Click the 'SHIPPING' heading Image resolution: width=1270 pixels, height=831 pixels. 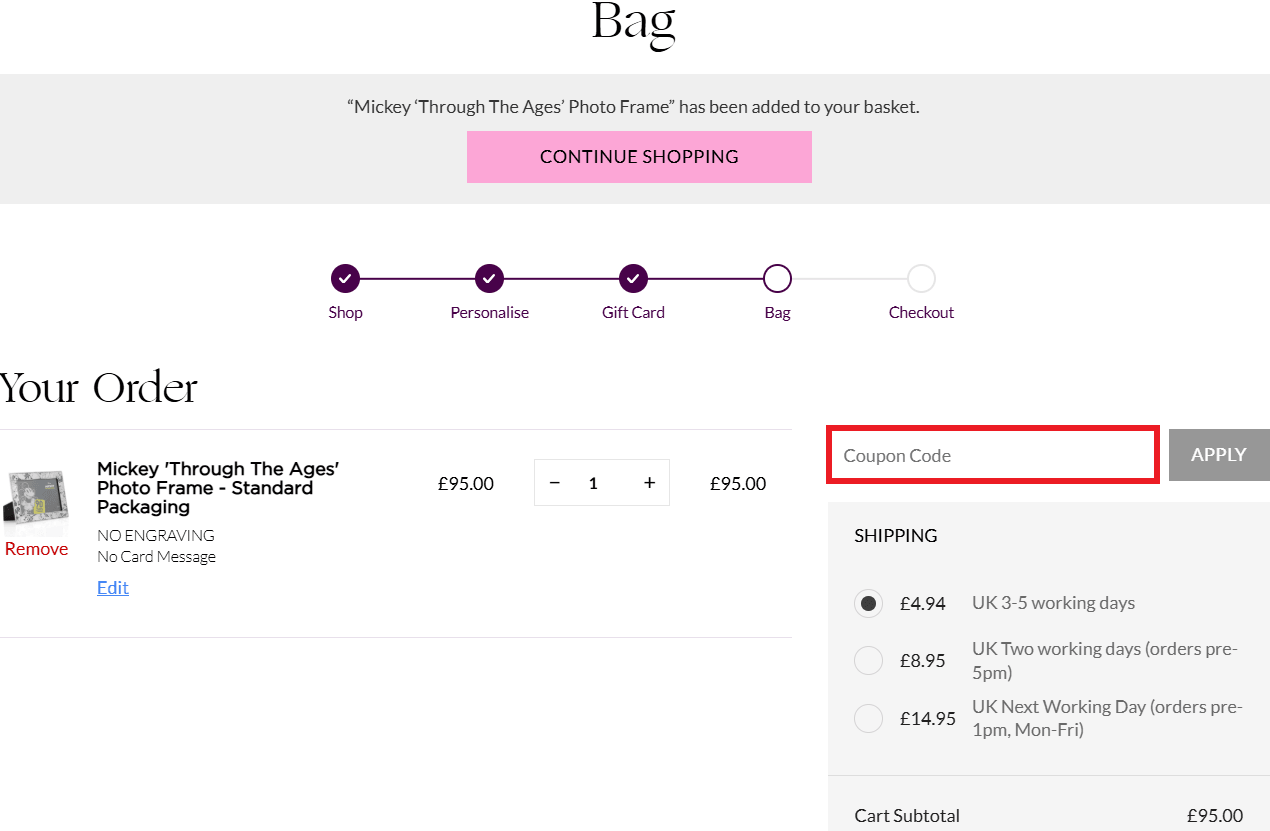click(x=896, y=535)
